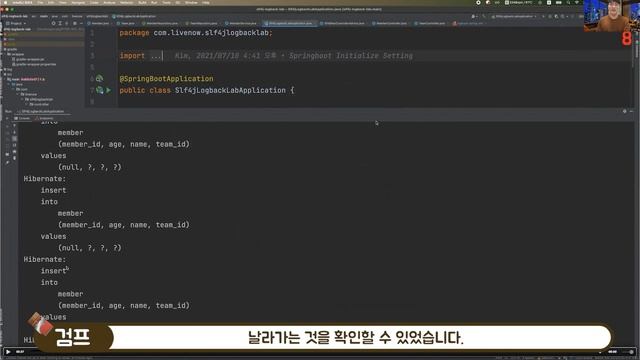The width and height of the screenshot is (640, 360).
Task: Click the print icon in the console toolbar
Action: tap(14, 151)
